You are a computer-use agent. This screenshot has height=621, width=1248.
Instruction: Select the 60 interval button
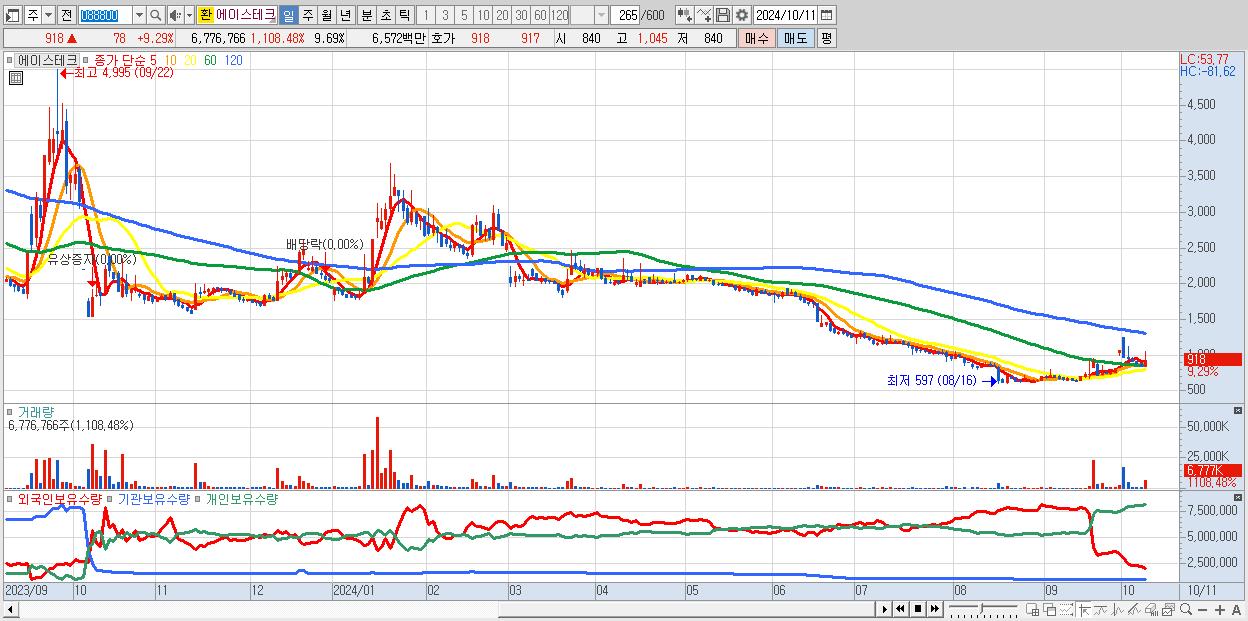click(x=540, y=15)
